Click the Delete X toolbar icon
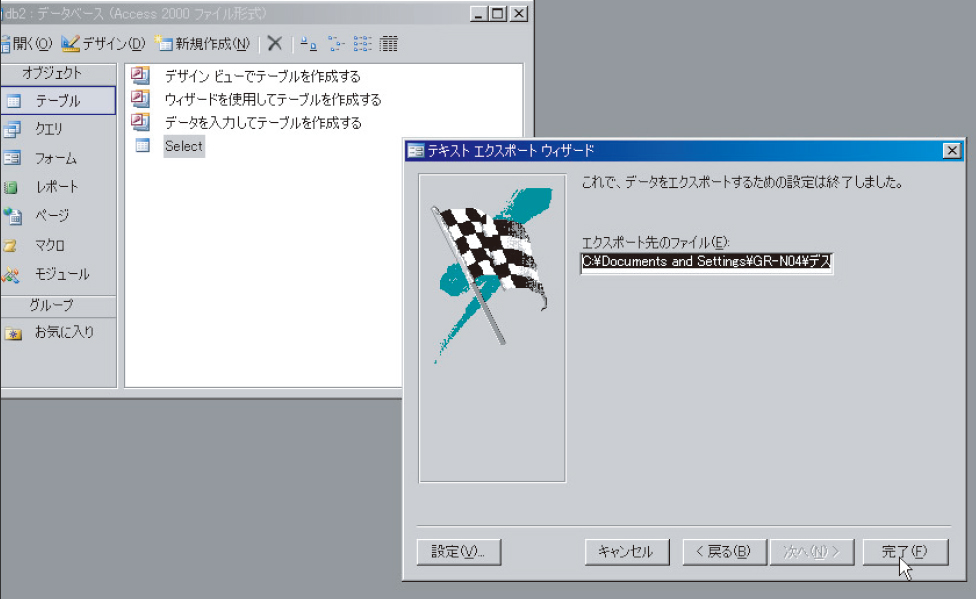The image size is (976, 599). 274,44
